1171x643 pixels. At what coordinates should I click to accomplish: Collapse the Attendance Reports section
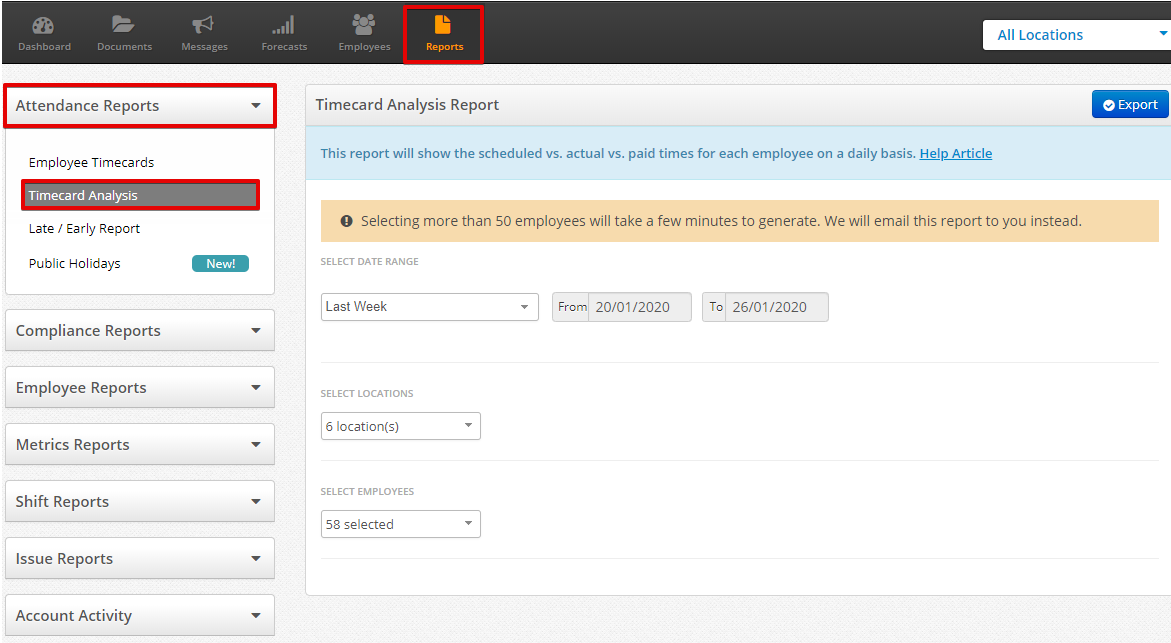(x=140, y=106)
